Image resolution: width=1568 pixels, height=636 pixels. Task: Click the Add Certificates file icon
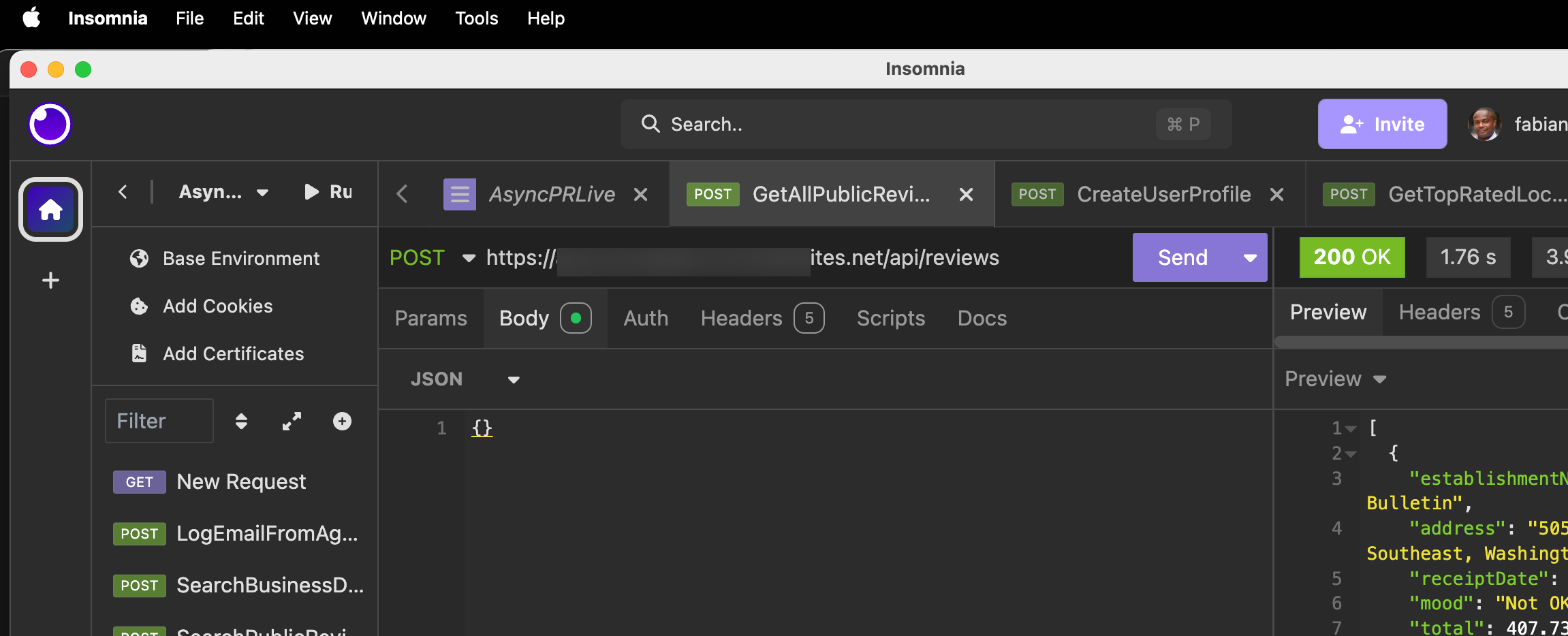(139, 353)
